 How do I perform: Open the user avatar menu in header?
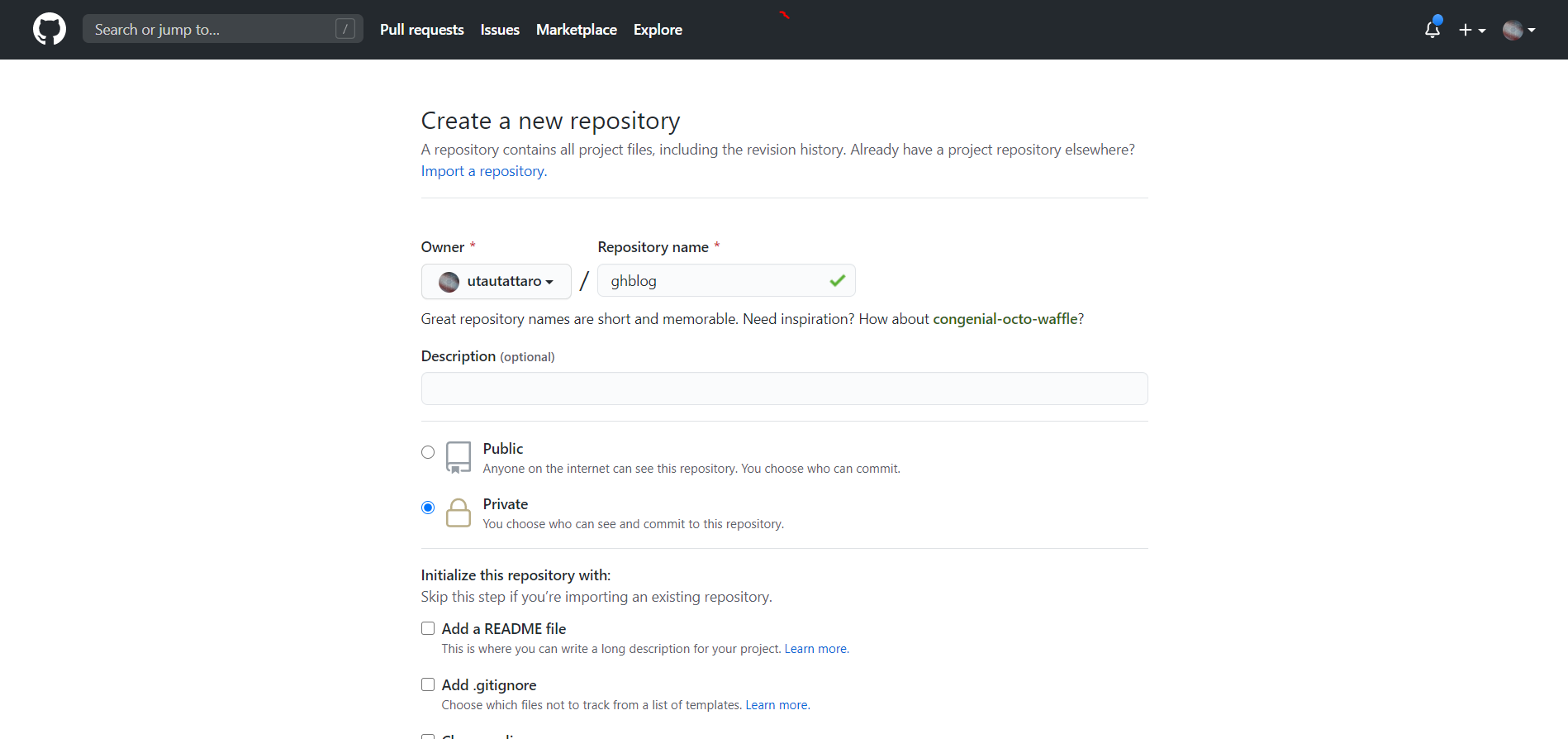click(x=1519, y=30)
